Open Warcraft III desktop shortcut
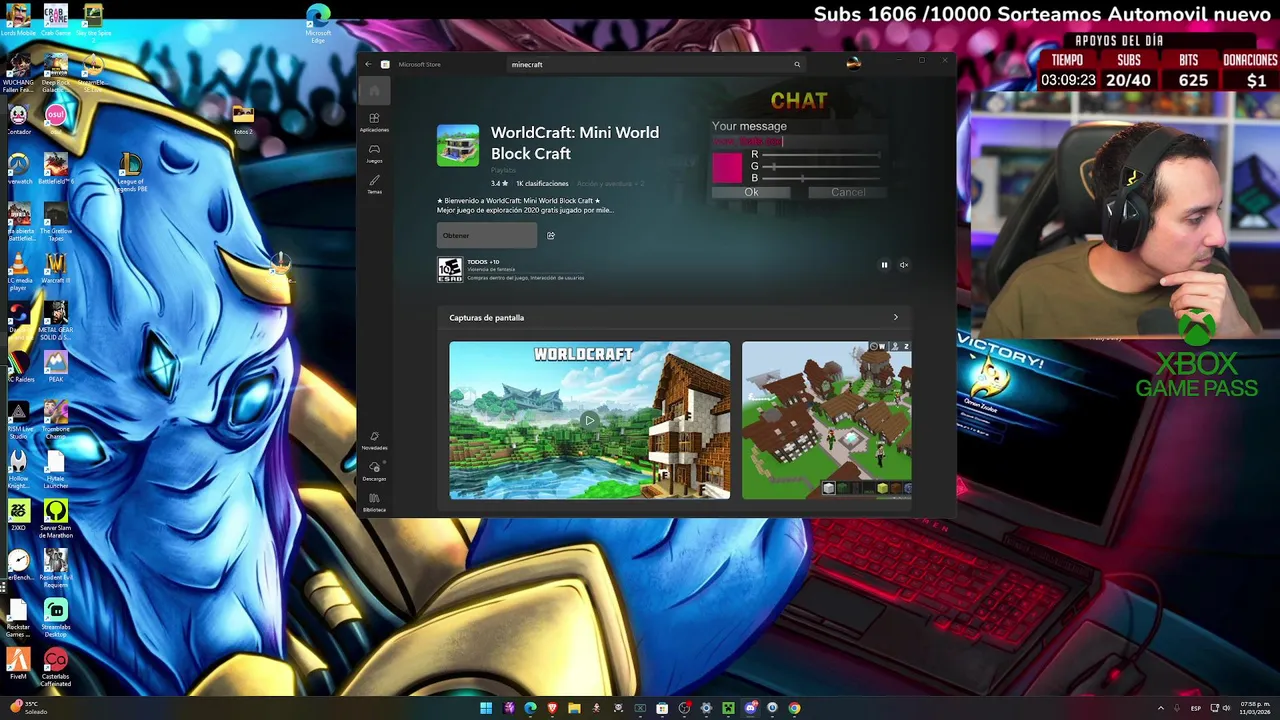The image size is (1280, 720). (56, 268)
